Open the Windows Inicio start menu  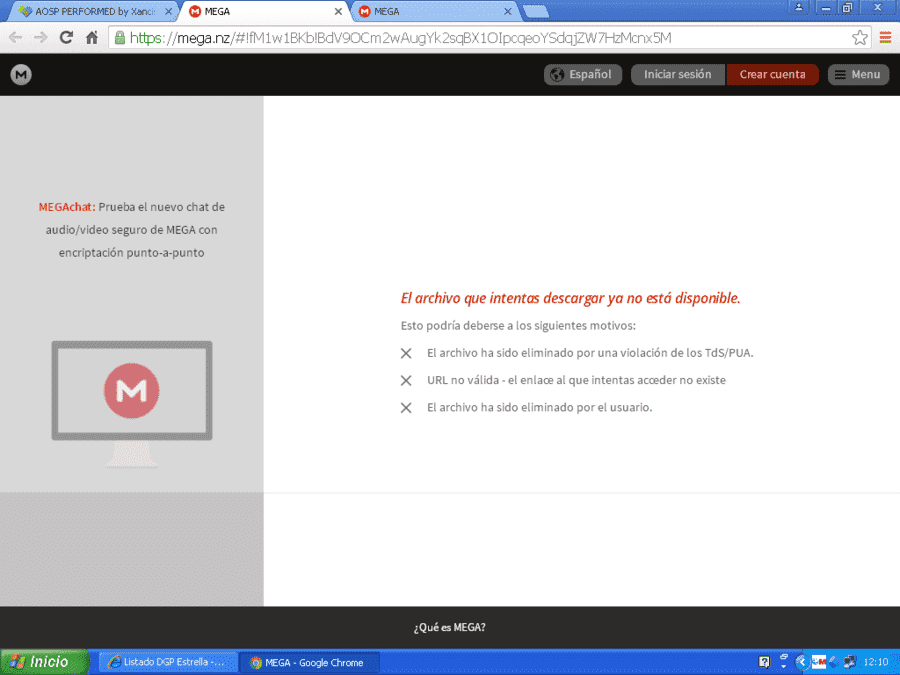tap(44, 662)
